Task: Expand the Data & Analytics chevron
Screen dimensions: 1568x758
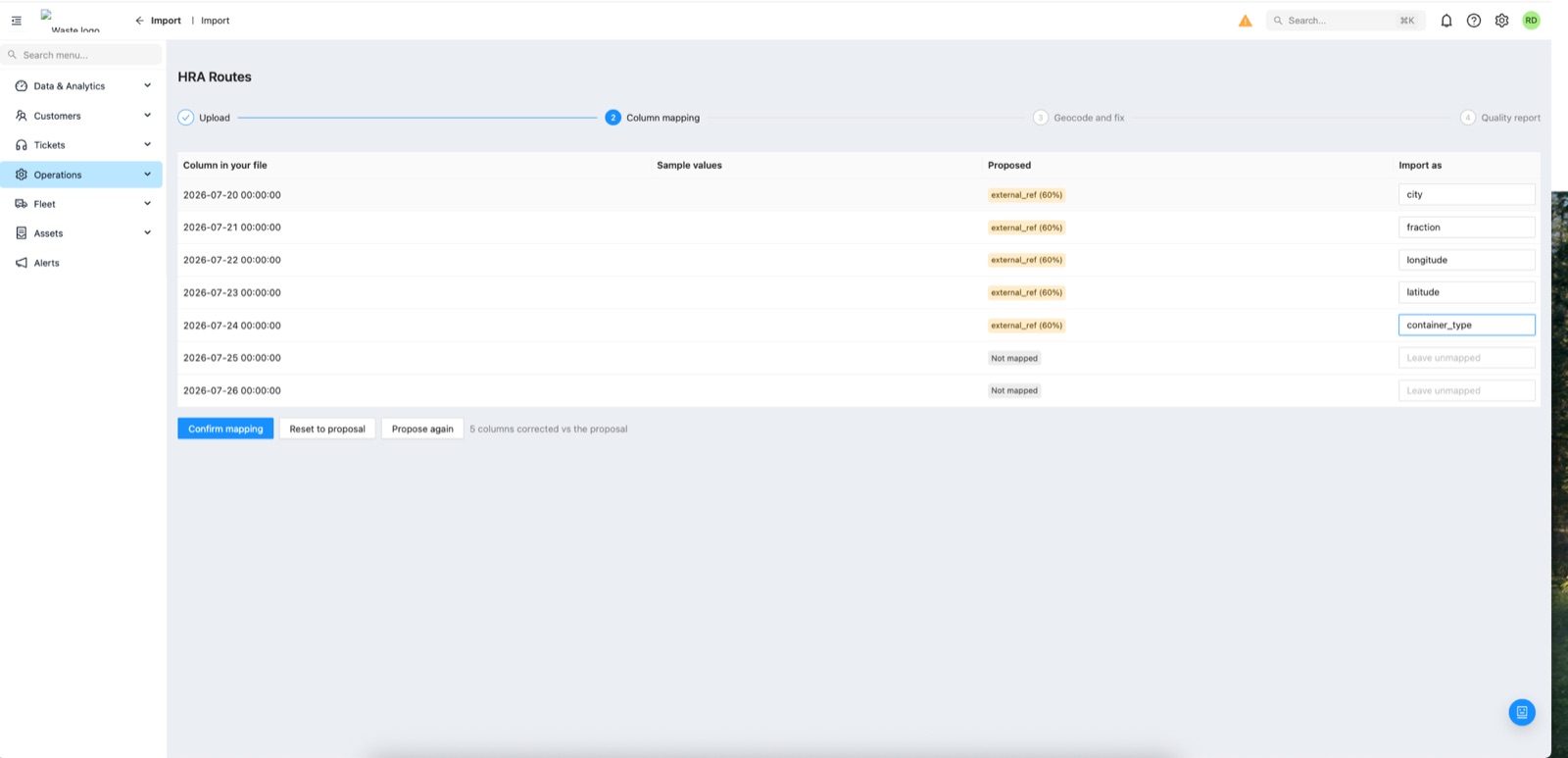Action: pos(148,86)
